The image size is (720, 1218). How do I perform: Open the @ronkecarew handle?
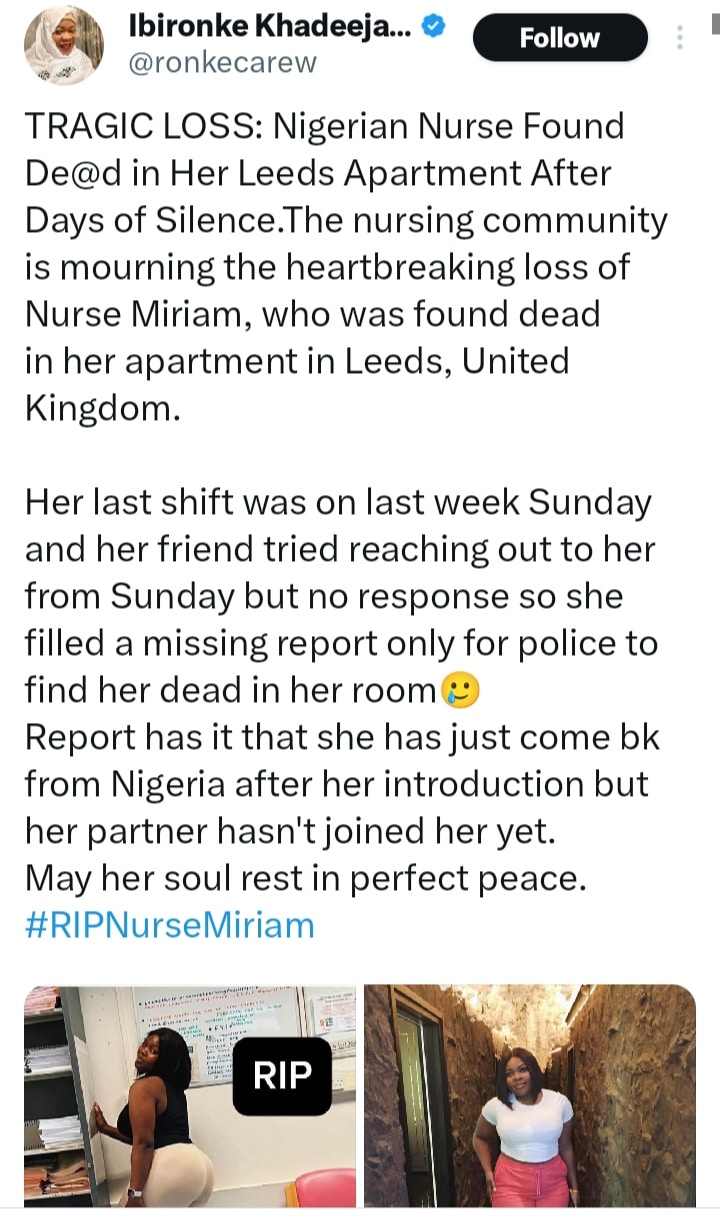point(223,62)
